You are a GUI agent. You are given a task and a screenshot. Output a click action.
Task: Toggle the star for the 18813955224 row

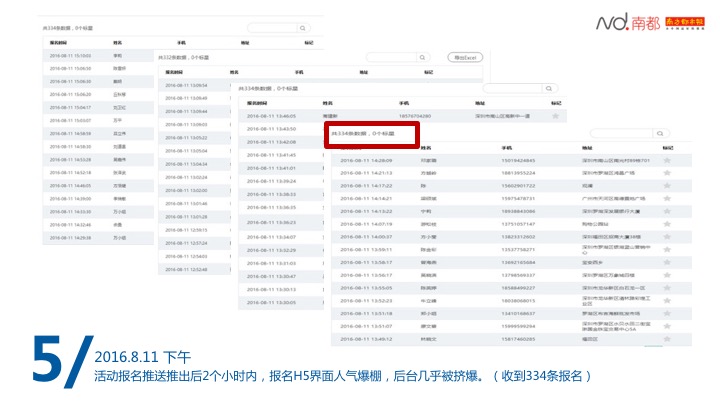click(667, 172)
